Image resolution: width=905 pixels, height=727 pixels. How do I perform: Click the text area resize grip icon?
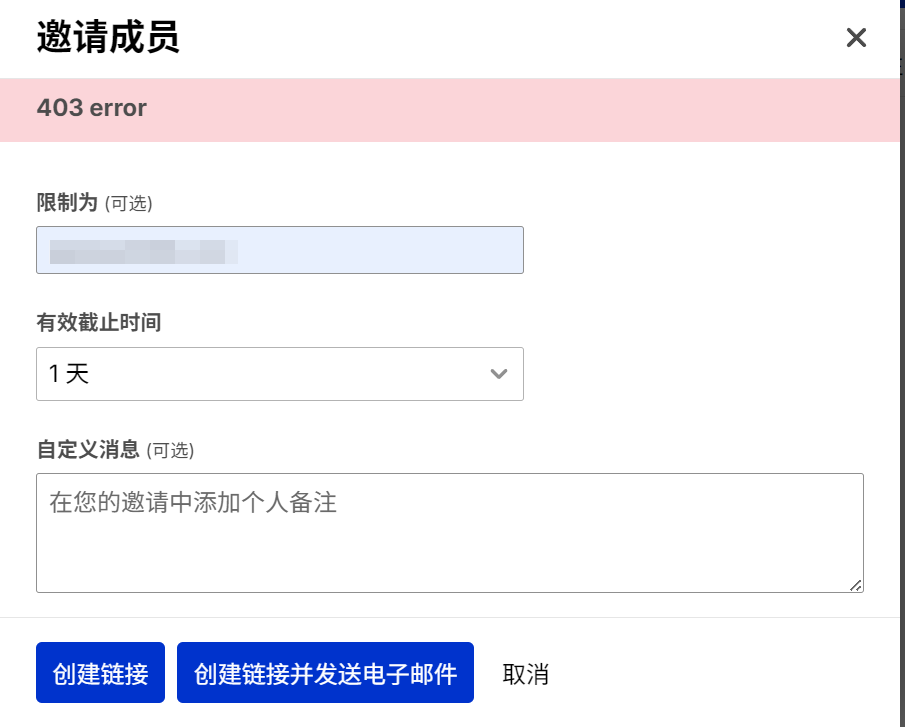(x=856, y=585)
